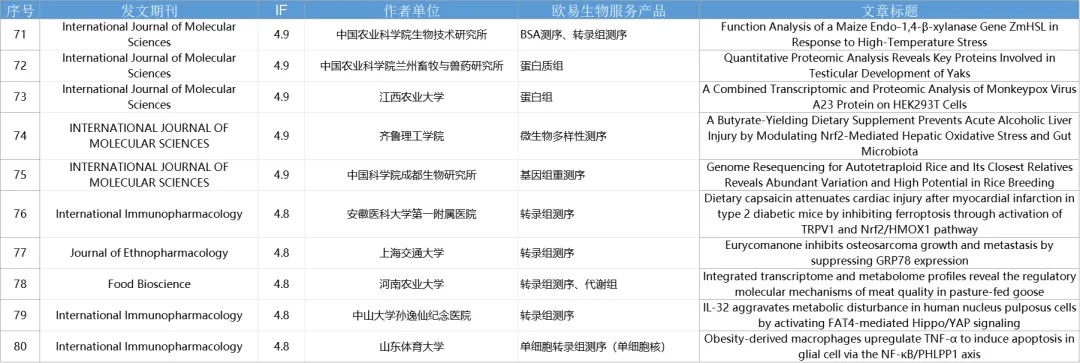The height and width of the screenshot is (363, 1080).
Task: Select the 蛋白组 product cell in row 73
Action: tap(609, 97)
